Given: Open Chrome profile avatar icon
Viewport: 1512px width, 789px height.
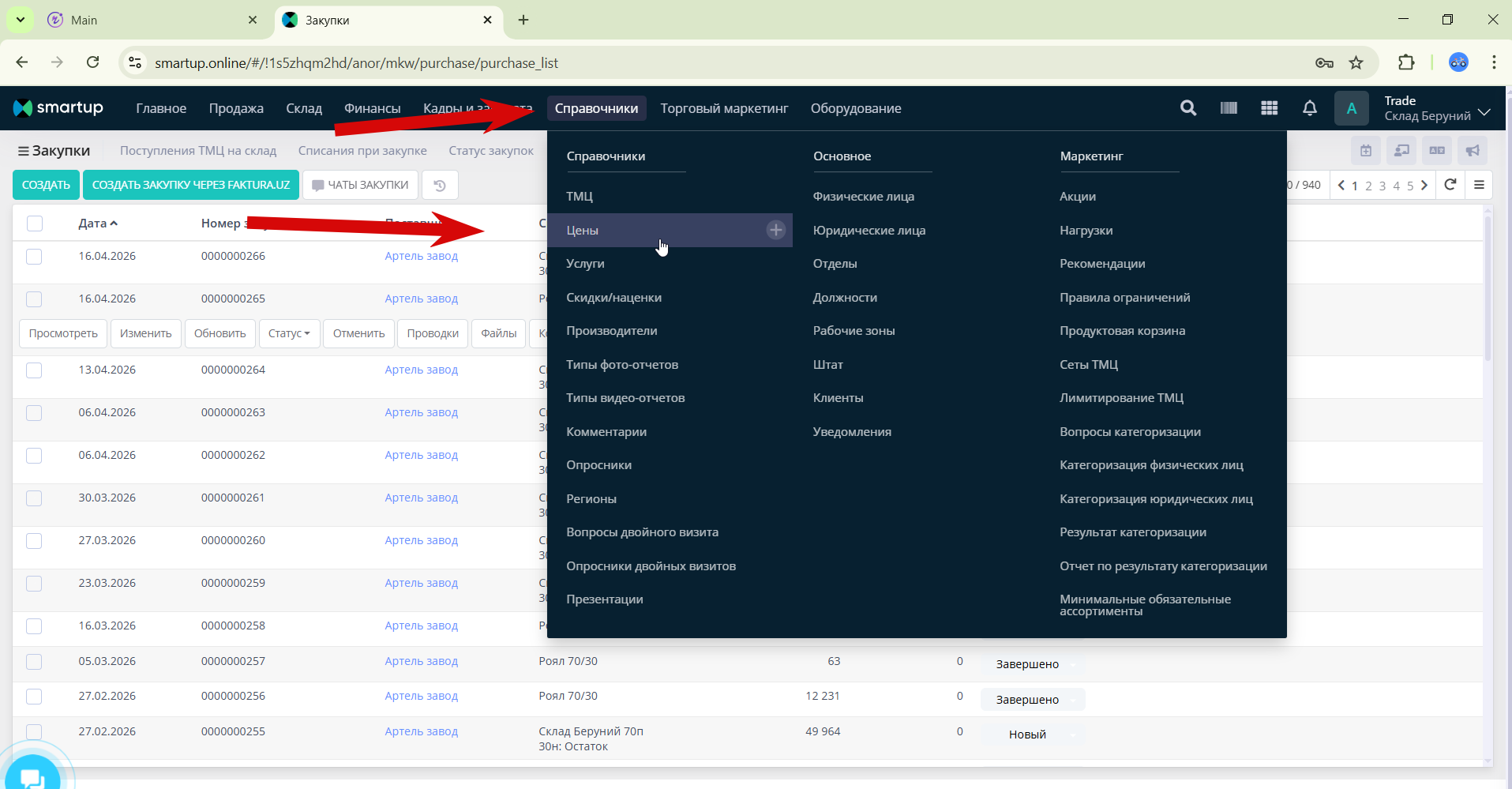Looking at the screenshot, I should tap(1458, 62).
